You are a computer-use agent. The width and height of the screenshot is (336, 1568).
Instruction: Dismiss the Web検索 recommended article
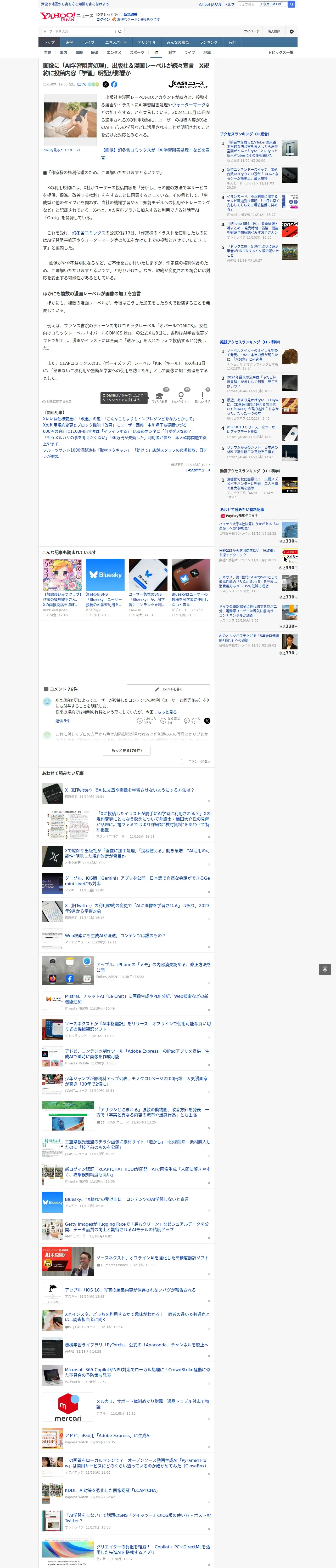[209, 947]
